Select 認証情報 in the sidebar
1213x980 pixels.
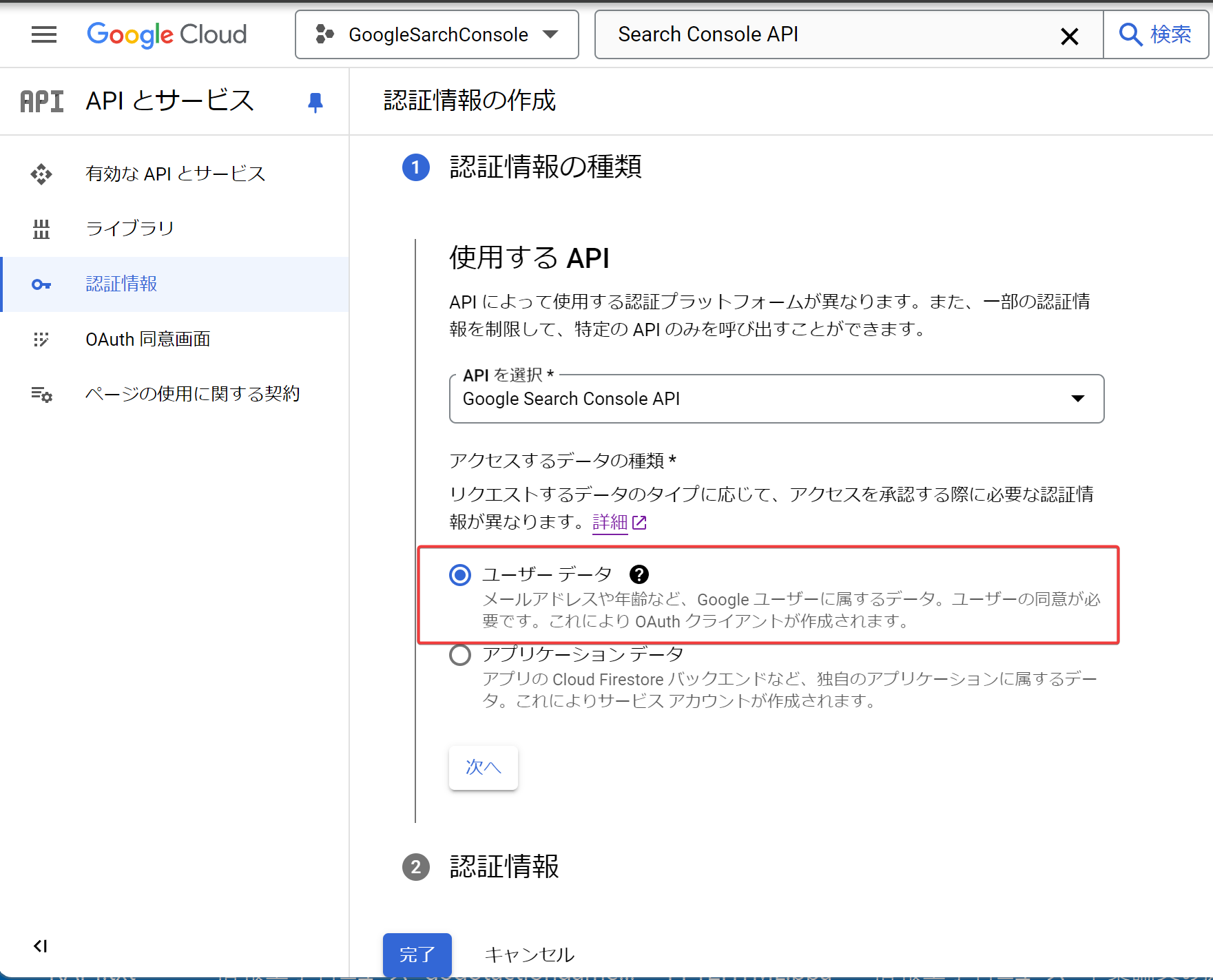(x=175, y=284)
